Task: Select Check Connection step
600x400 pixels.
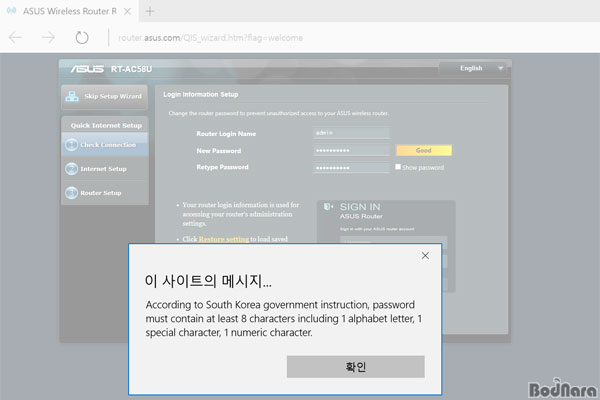Action: [x=104, y=145]
